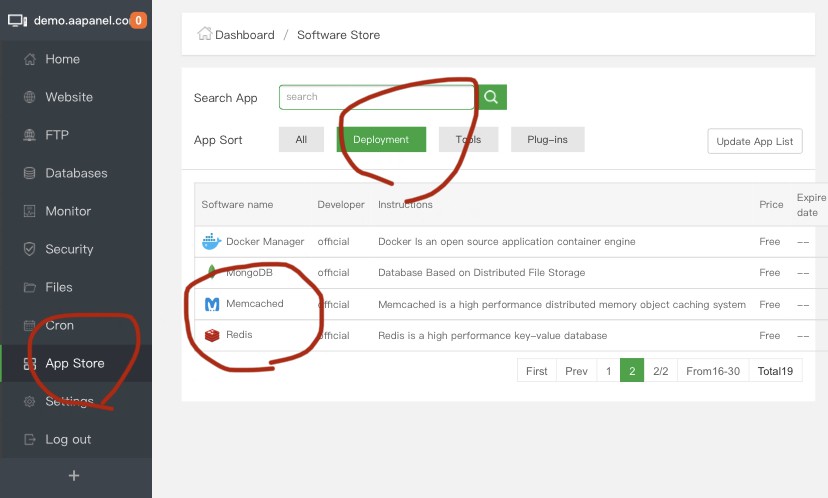828x498 pixels.
Task: Click the Dashboard home breadcrumb icon
Action: coord(204,34)
